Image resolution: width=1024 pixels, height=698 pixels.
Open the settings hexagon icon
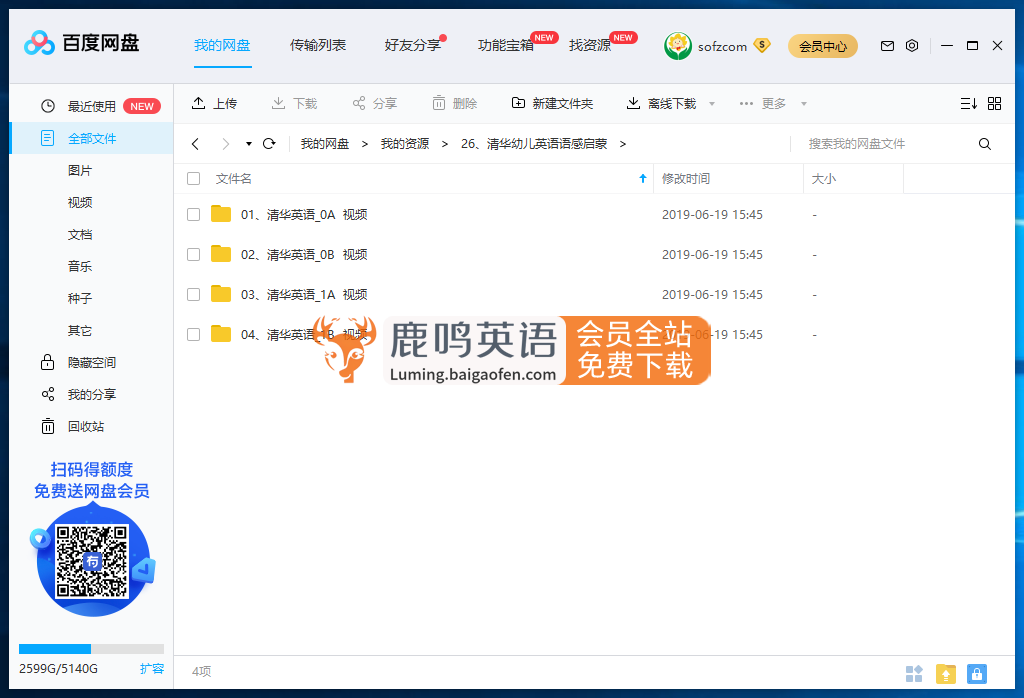coord(912,46)
